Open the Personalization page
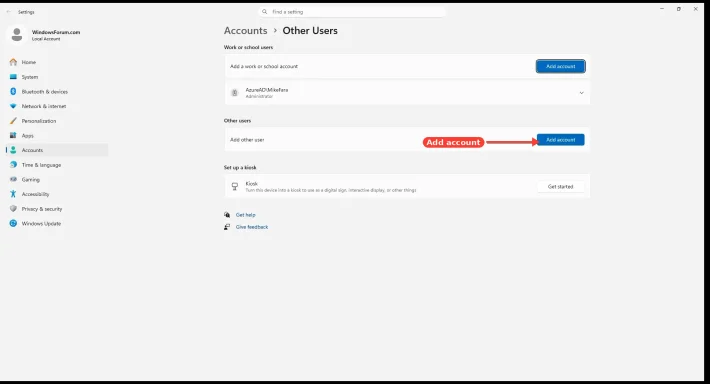The height and width of the screenshot is (384, 710). 39,121
